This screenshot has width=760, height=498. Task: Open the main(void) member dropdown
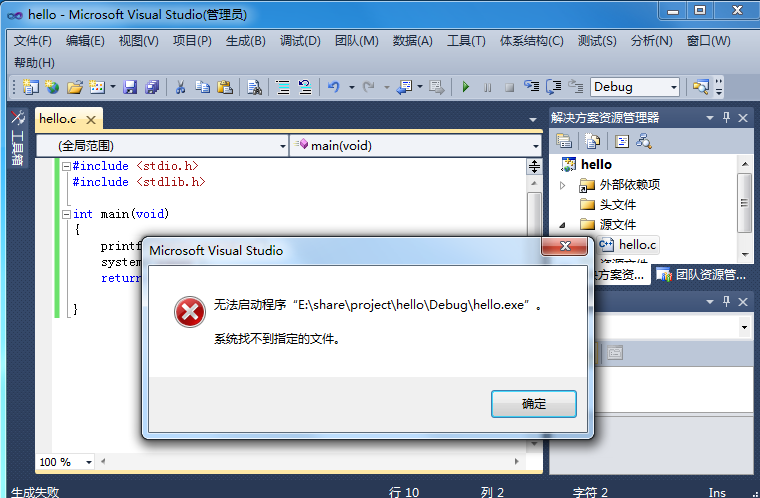click(416, 145)
